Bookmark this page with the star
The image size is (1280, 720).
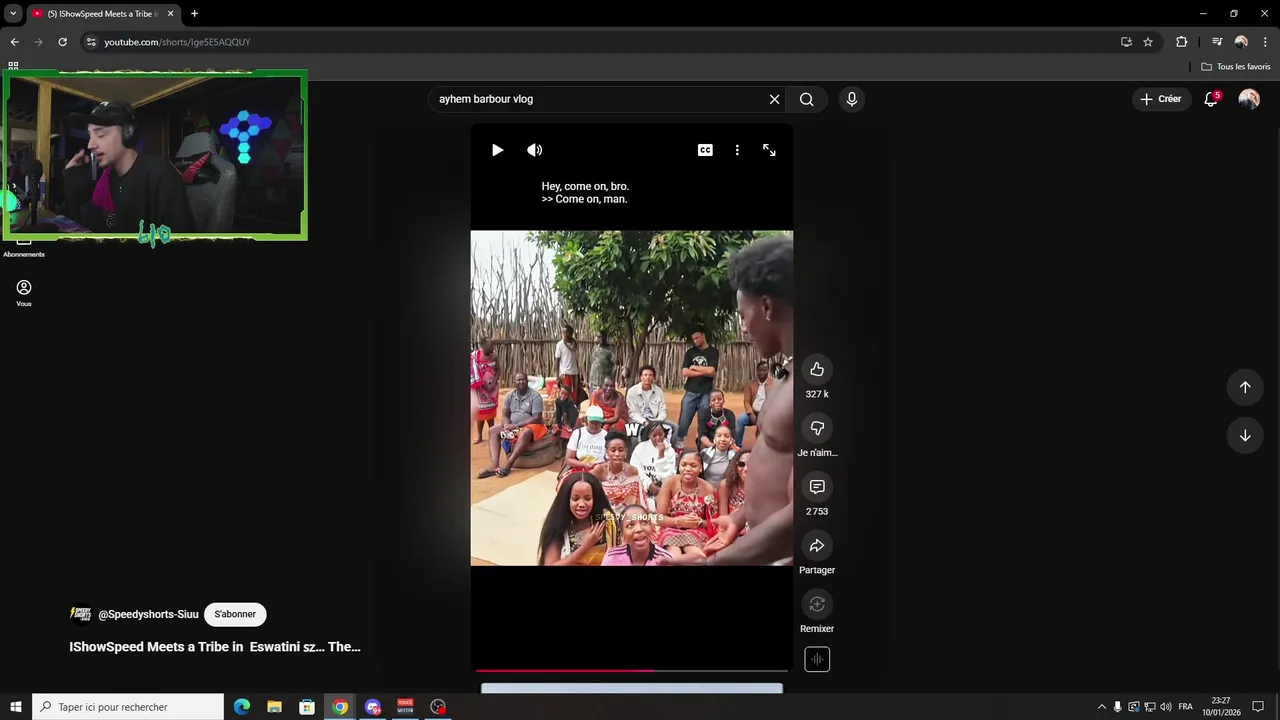click(x=1148, y=42)
